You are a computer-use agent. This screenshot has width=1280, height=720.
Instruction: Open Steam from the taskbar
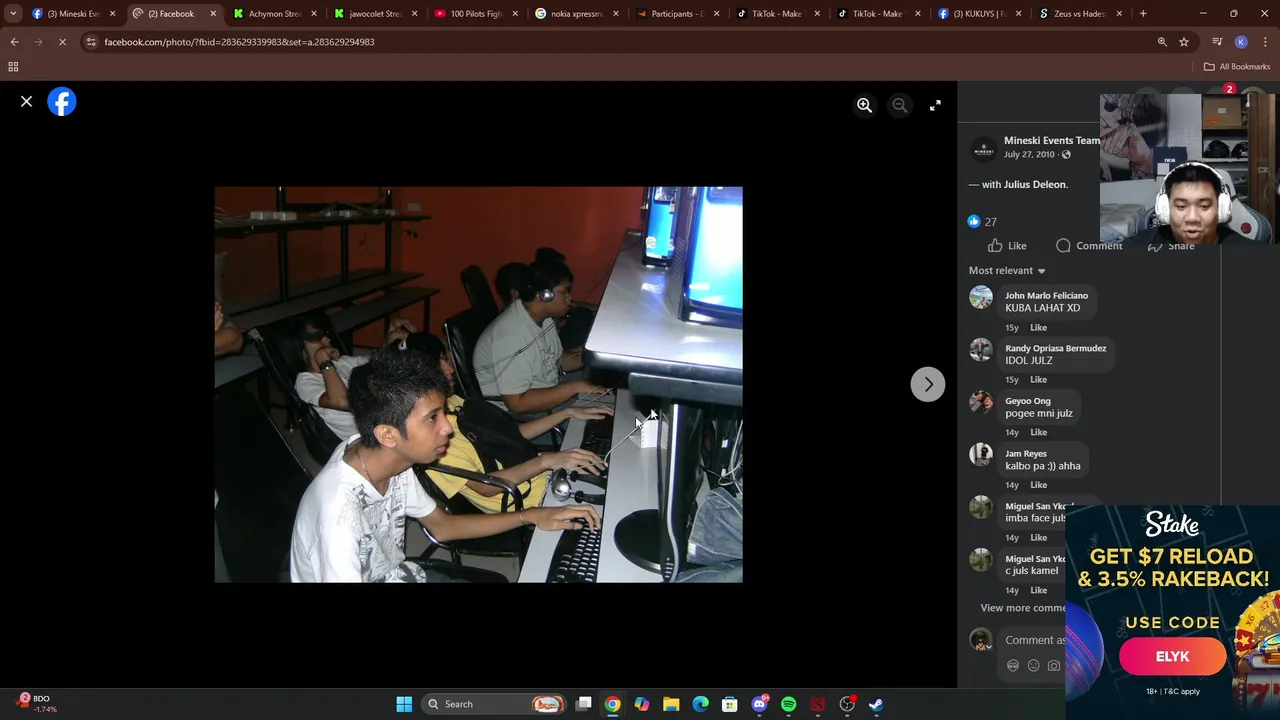(876, 704)
